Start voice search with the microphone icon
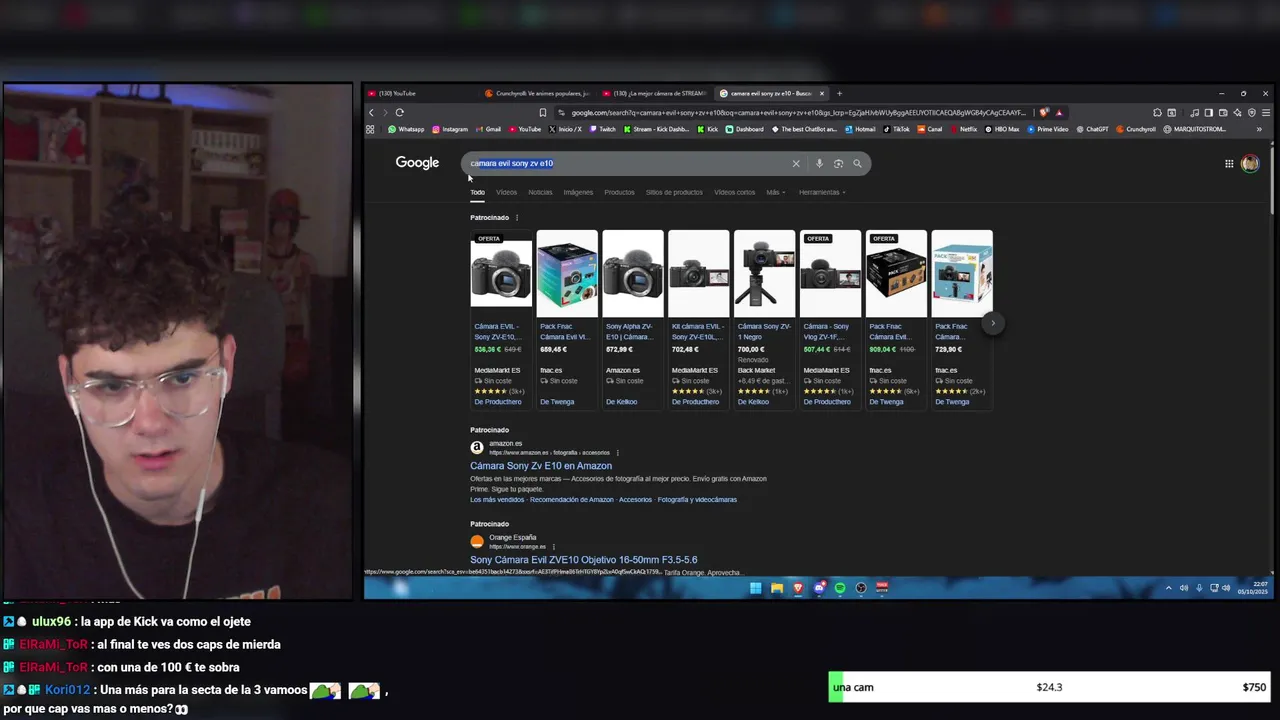Image resolution: width=1280 pixels, height=720 pixels. tap(819, 163)
